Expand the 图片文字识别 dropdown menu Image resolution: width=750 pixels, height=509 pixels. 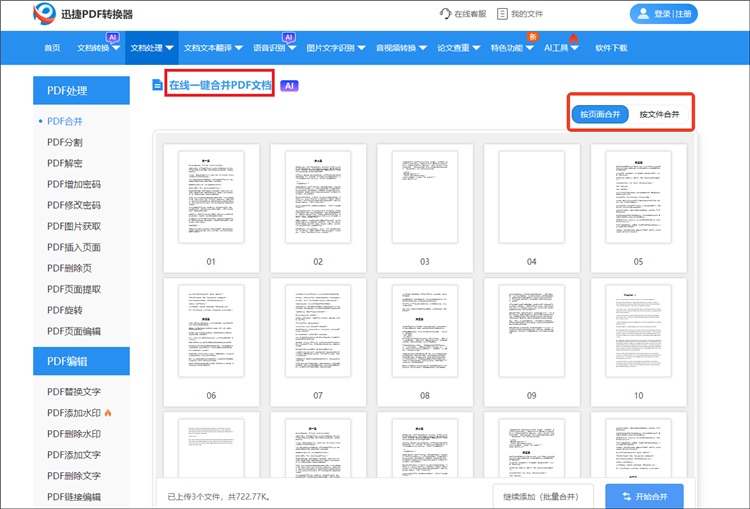[x=335, y=48]
